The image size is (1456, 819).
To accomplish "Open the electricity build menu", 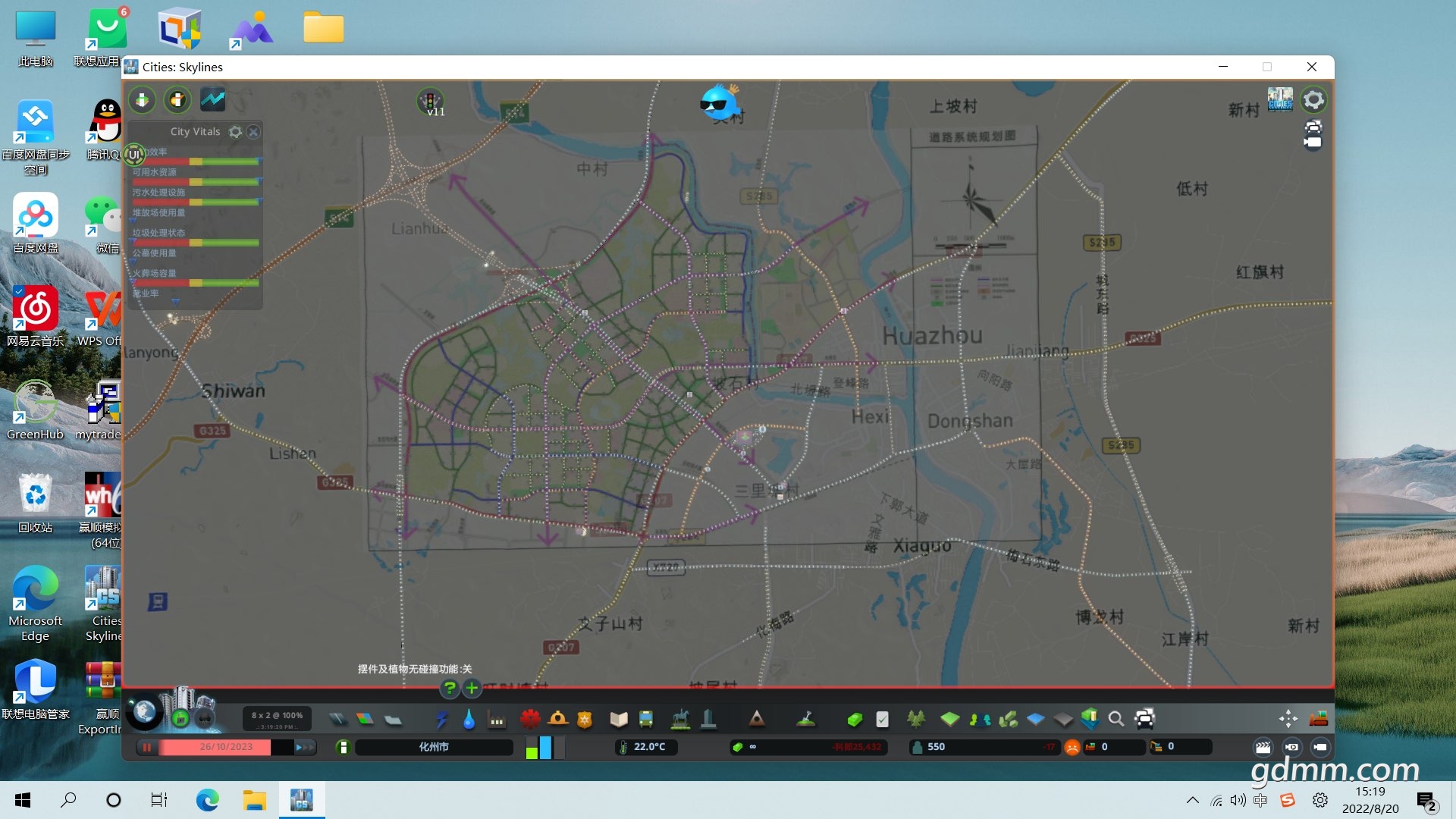I will [441, 719].
